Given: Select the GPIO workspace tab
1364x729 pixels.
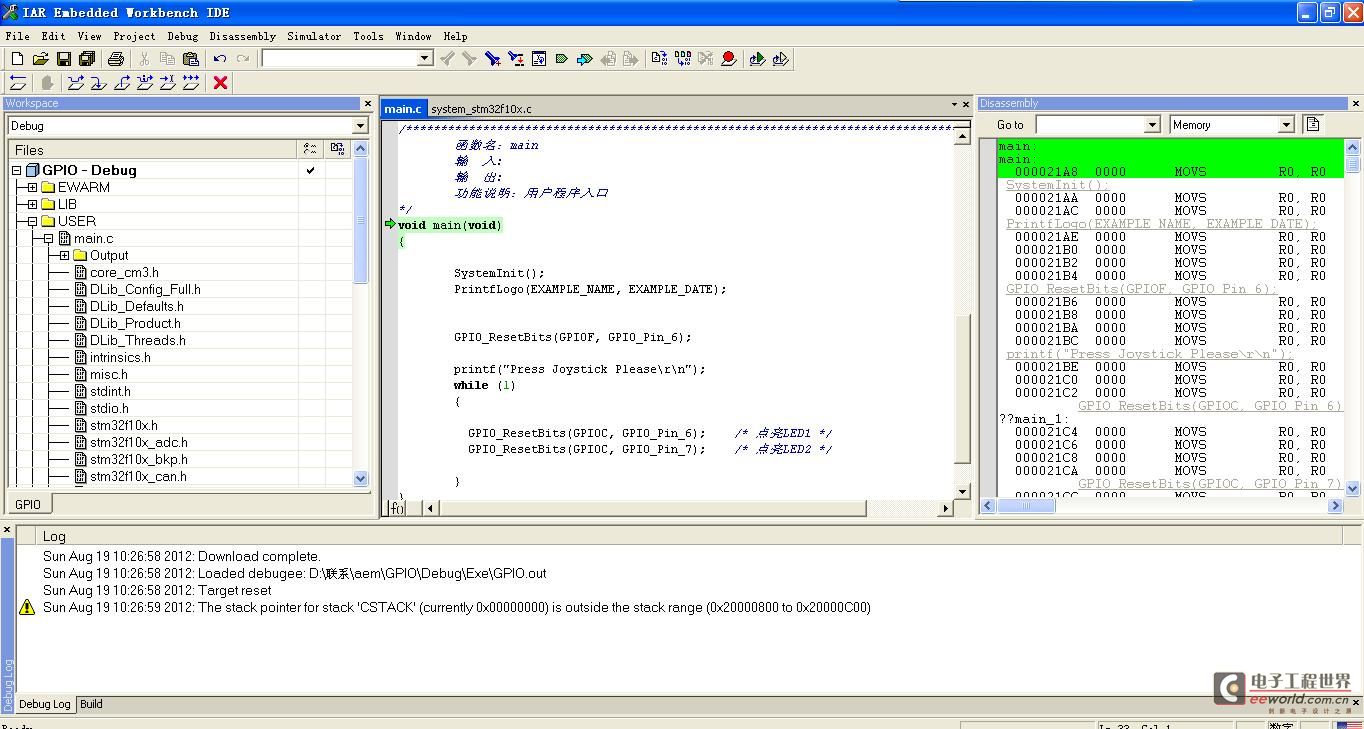Looking at the screenshot, I should 28,504.
